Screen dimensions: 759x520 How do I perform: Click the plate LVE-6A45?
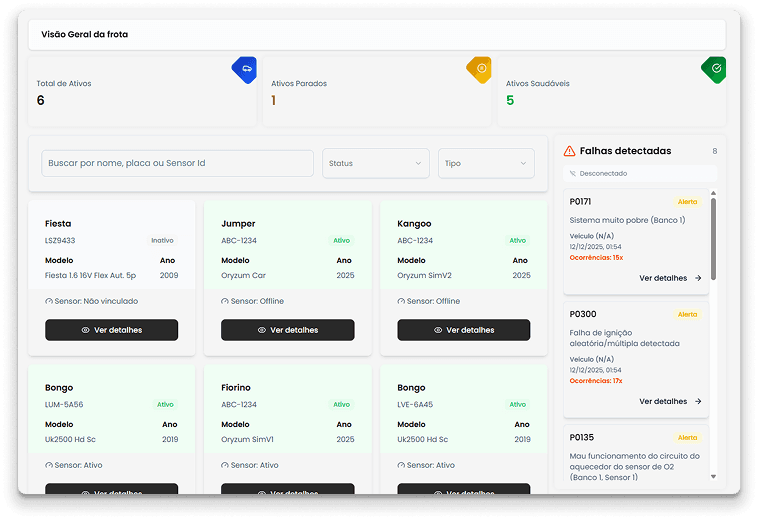point(415,405)
